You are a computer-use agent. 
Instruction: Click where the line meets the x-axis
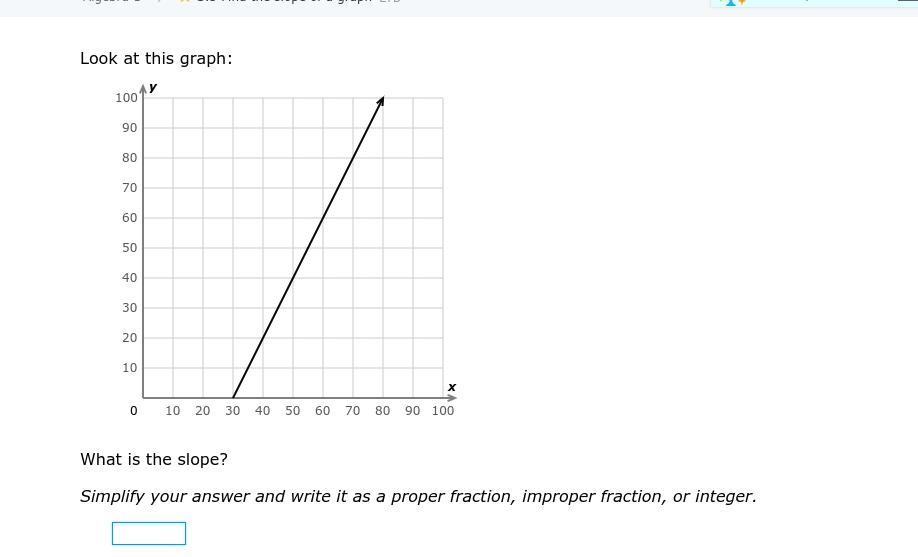pos(233,397)
